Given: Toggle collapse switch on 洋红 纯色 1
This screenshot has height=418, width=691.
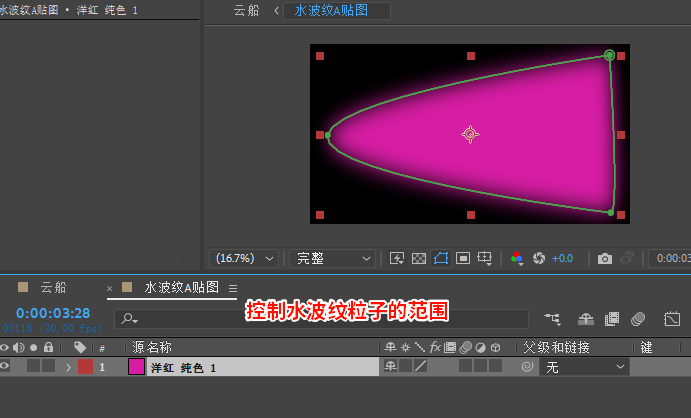Looking at the screenshot, I should 405,366.
